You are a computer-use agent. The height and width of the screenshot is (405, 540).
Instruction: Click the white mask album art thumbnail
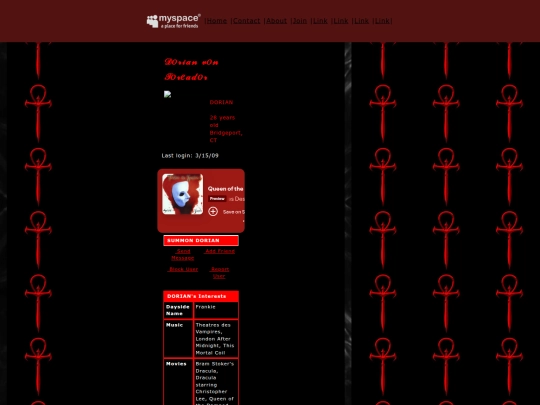(183, 194)
